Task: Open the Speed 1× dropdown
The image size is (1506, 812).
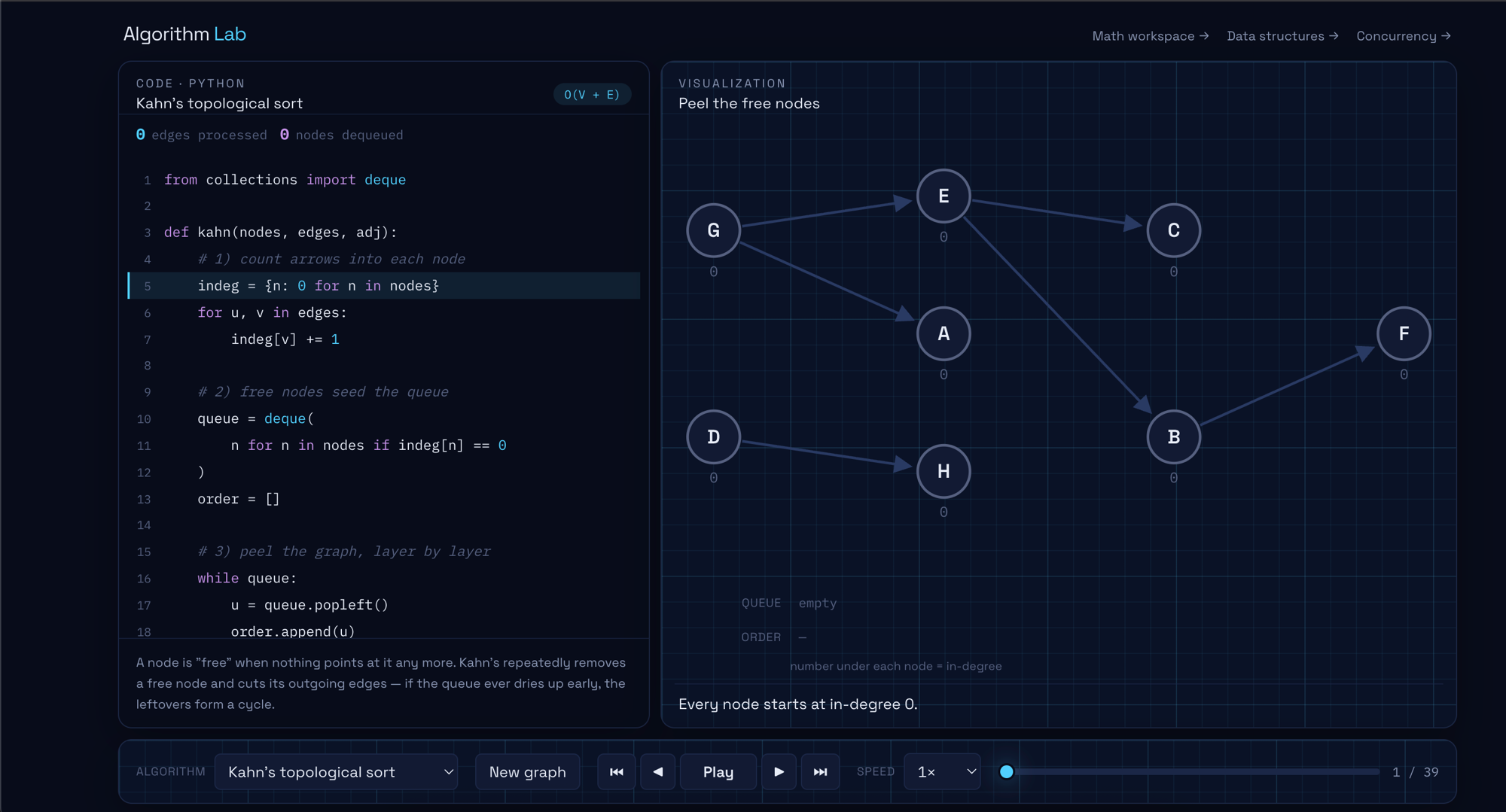Action: [x=943, y=771]
